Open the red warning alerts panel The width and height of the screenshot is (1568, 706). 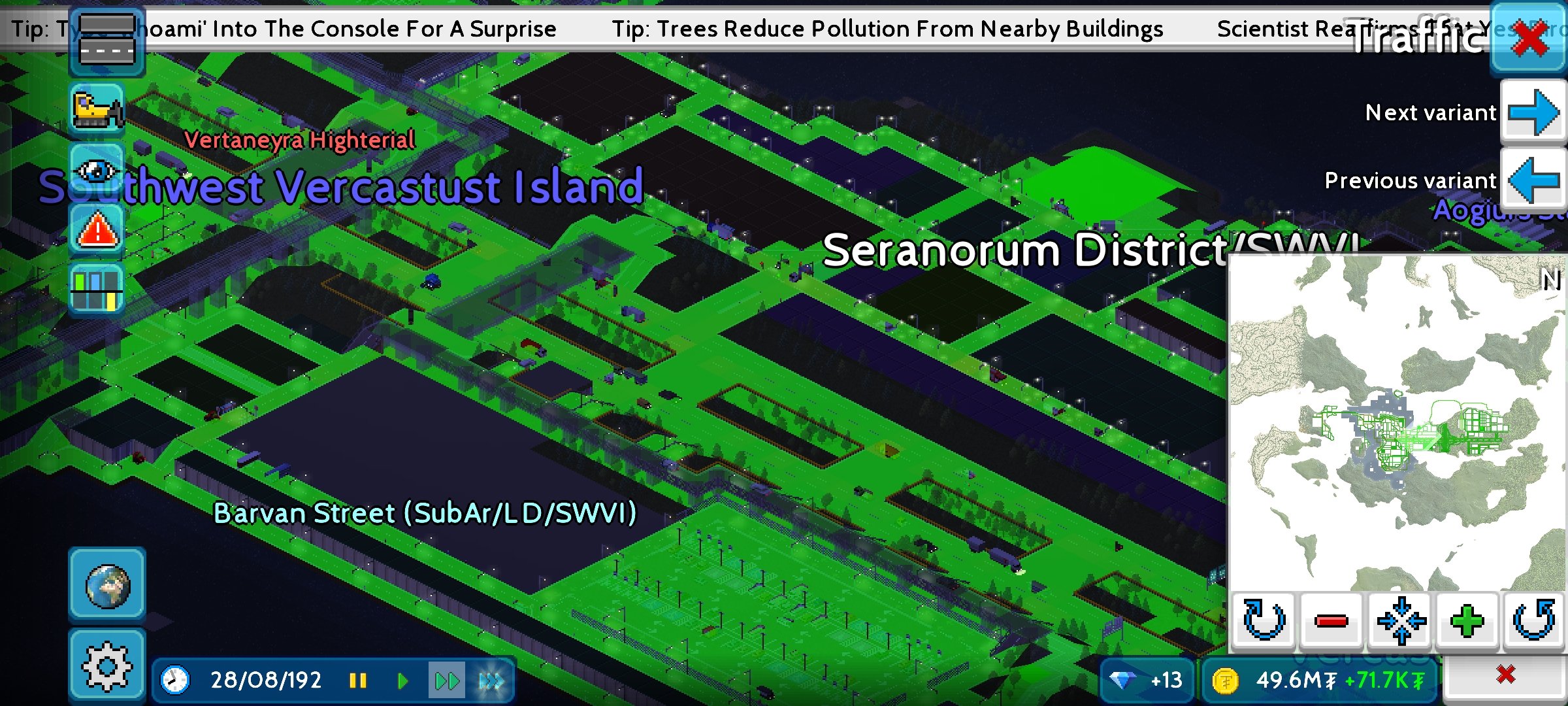click(97, 229)
